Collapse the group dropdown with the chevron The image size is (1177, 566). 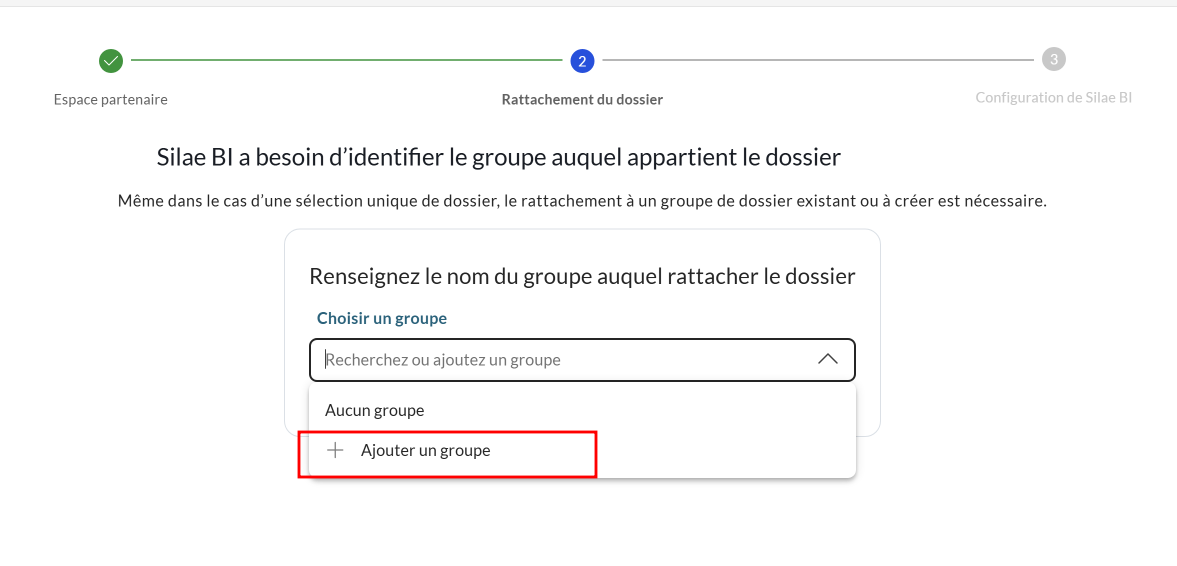coord(827,360)
